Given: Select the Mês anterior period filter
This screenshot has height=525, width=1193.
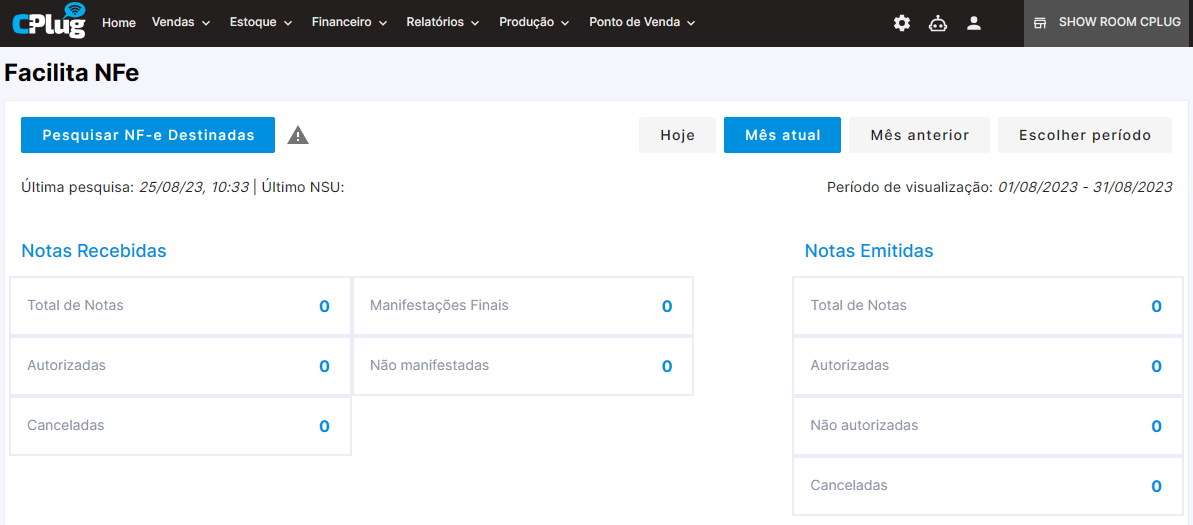Looking at the screenshot, I should pyautogui.click(x=919, y=135).
